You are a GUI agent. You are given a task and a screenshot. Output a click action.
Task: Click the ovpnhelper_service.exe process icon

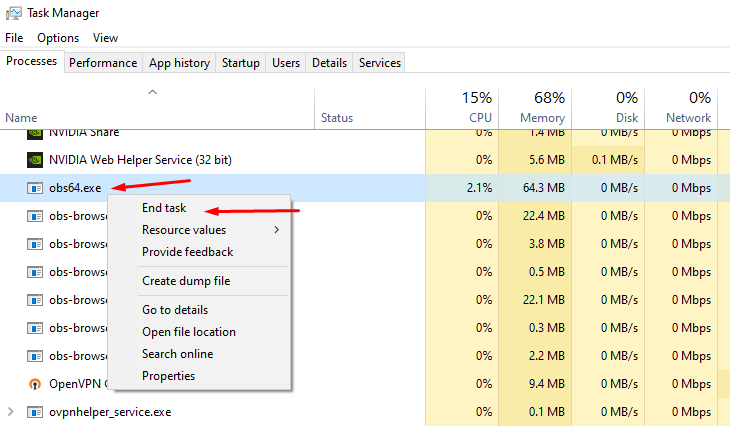point(35,412)
